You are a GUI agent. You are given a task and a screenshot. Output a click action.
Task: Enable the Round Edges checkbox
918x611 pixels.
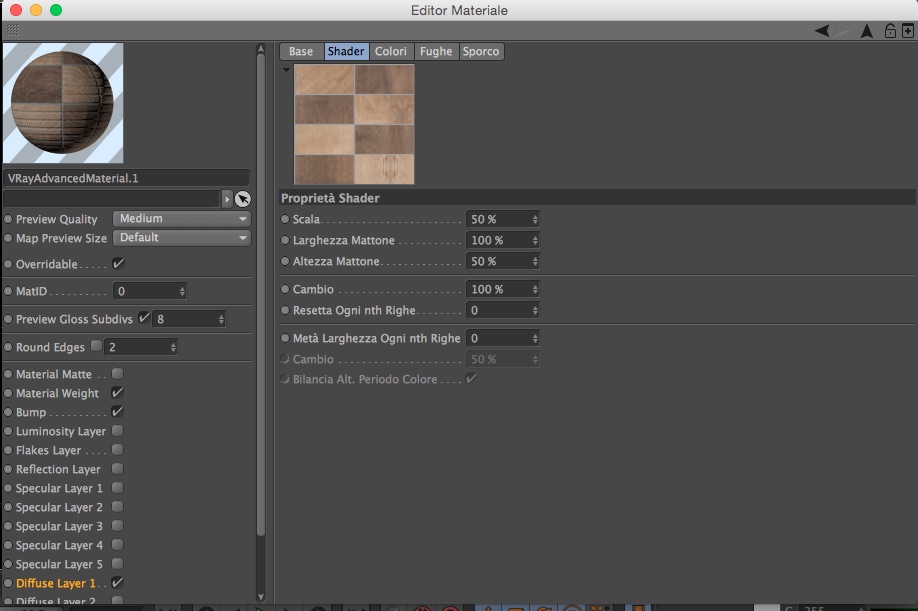pyautogui.click(x=97, y=346)
